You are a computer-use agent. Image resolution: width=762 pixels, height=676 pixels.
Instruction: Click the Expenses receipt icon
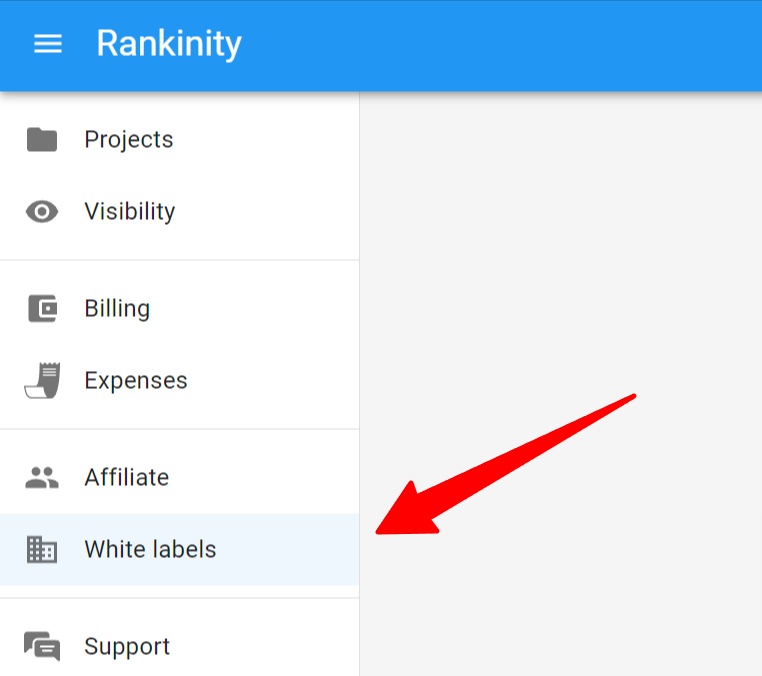tap(42, 380)
